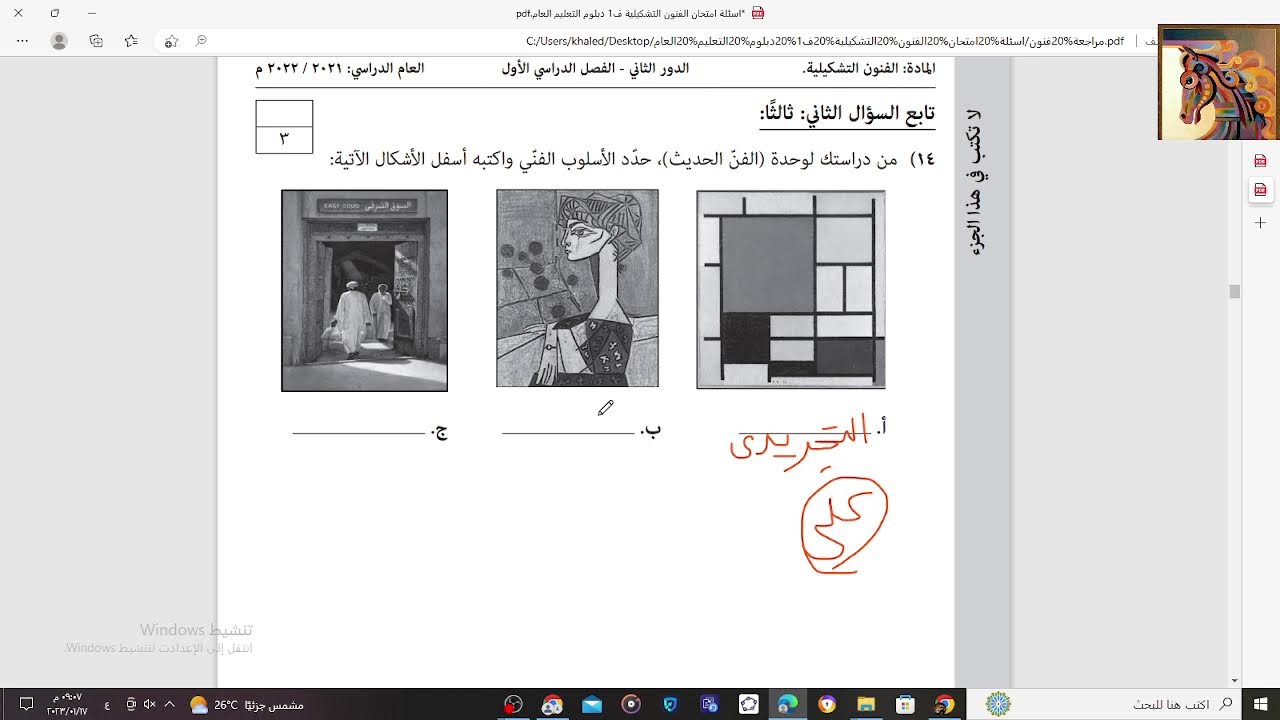Click the heading تابع السؤال الثاني: ثالثًا

848,114
